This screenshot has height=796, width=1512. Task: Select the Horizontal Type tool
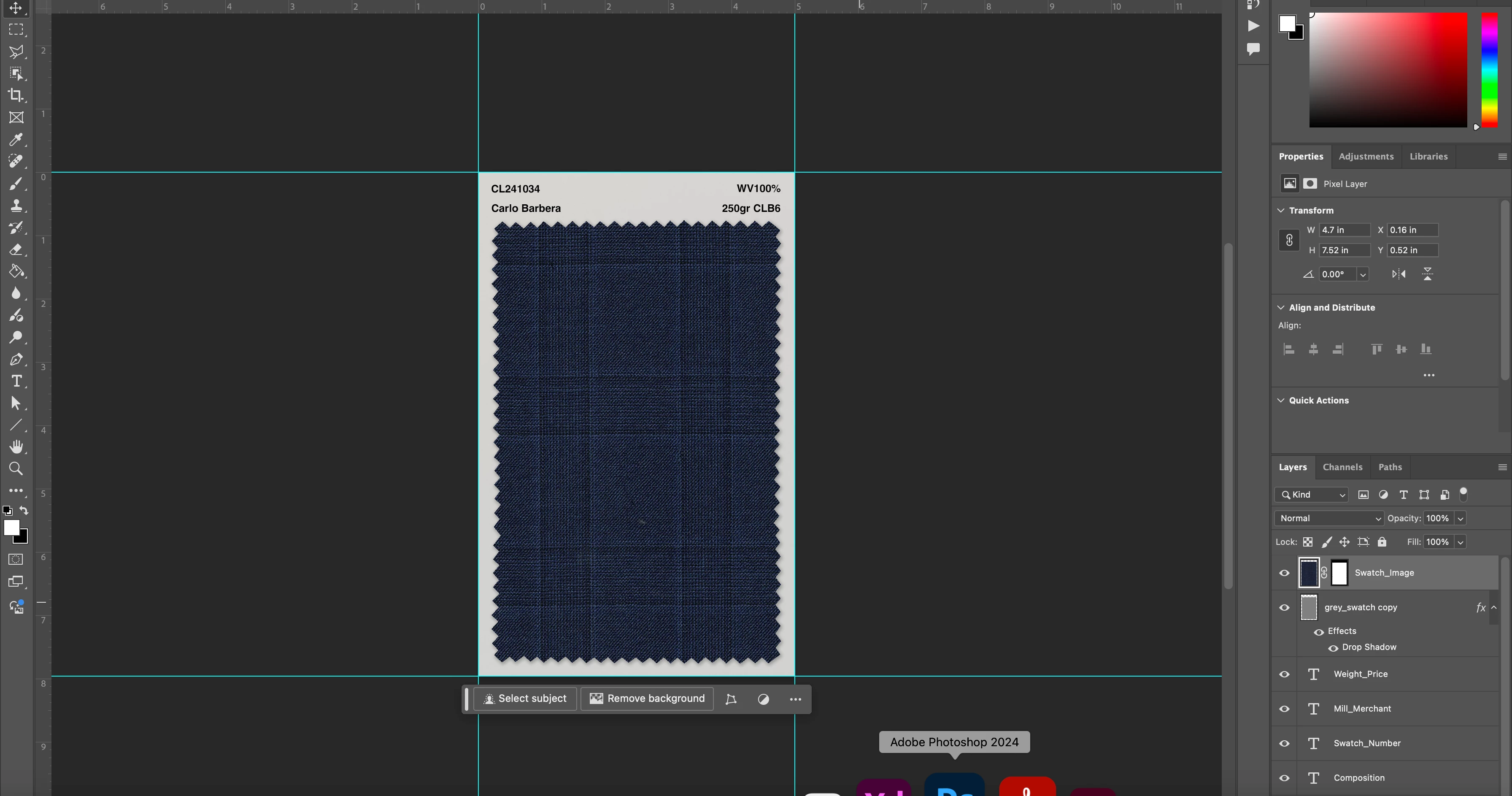(16, 381)
